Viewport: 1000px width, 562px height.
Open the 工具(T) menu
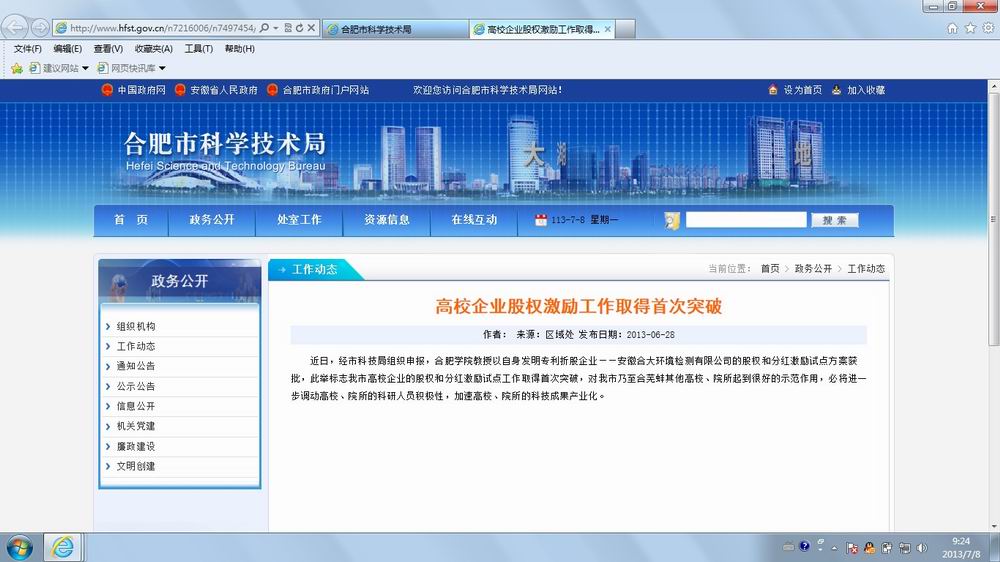coord(198,49)
